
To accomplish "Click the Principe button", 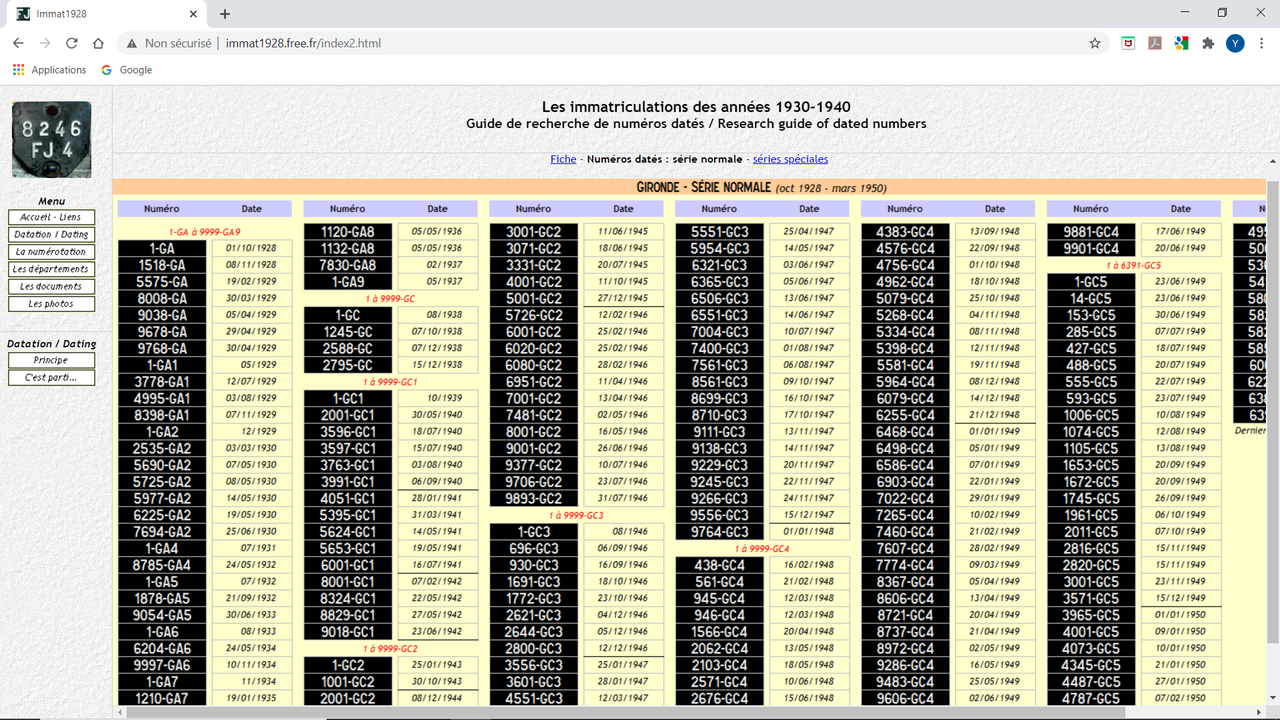I will pyautogui.click(x=51, y=360).
